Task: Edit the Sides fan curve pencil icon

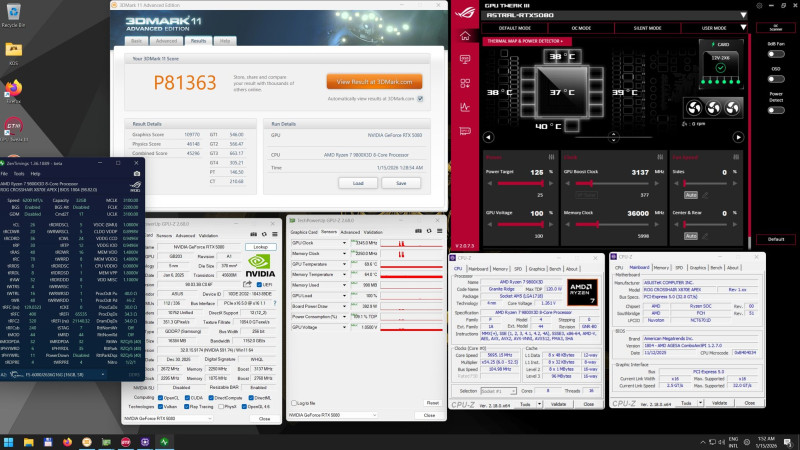Action: point(705,195)
